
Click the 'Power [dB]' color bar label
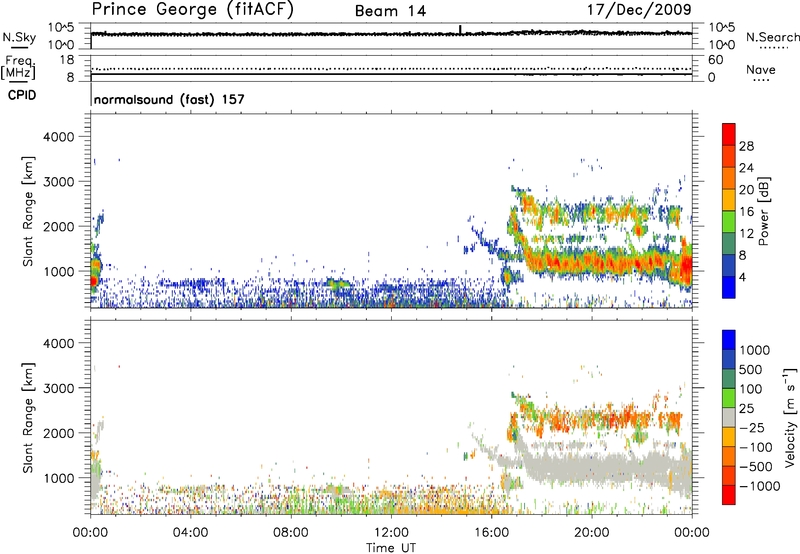click(x=764, y=211)
